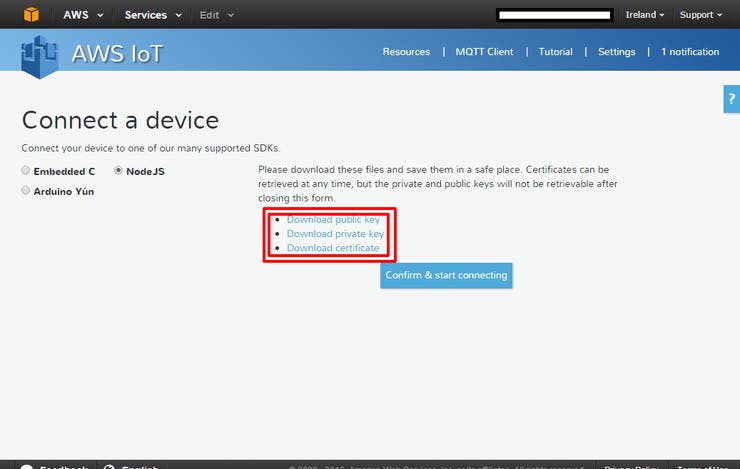Click Download private key link

click(x=336, y=234)
